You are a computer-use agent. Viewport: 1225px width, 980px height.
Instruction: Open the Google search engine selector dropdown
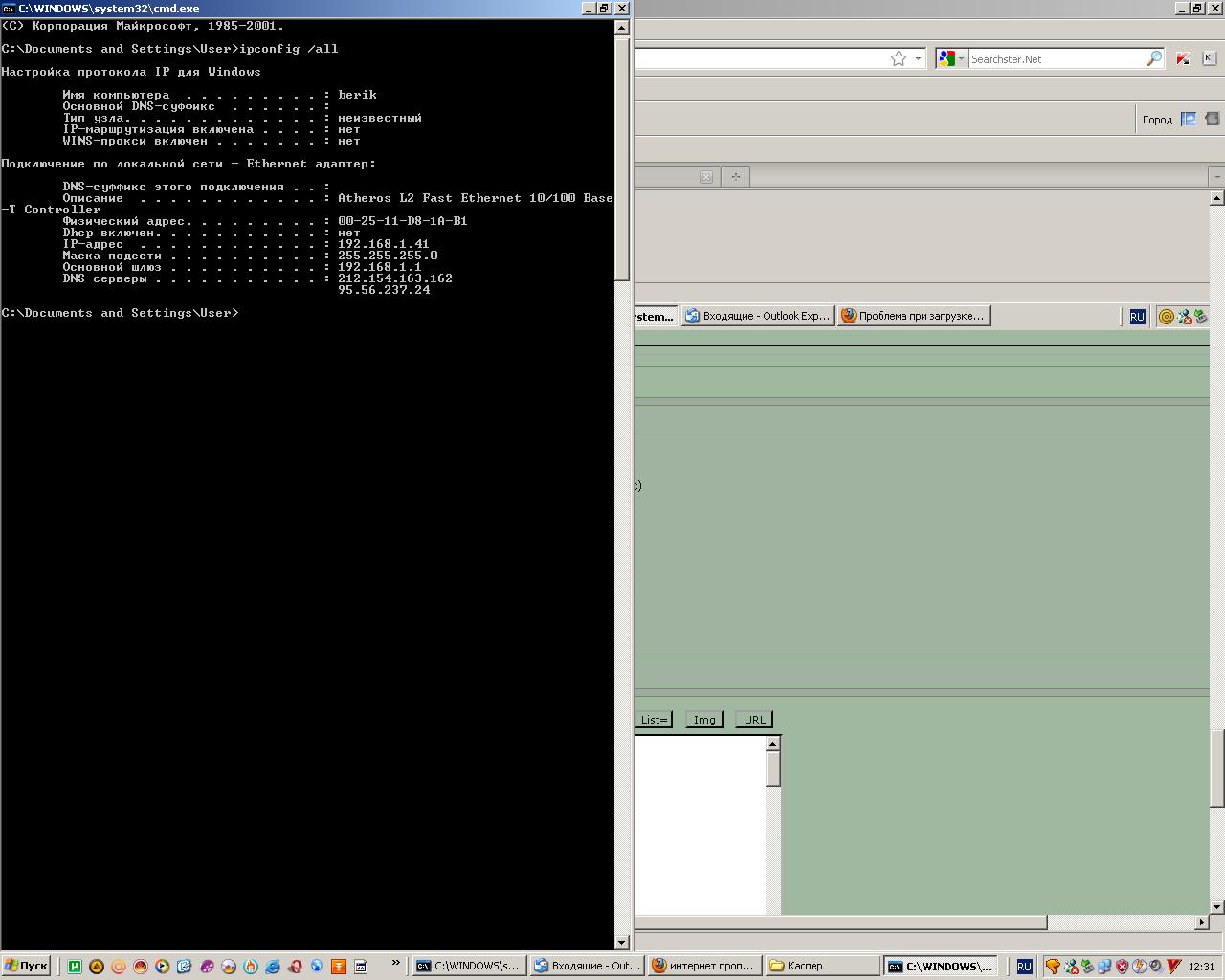coord(950,58)
